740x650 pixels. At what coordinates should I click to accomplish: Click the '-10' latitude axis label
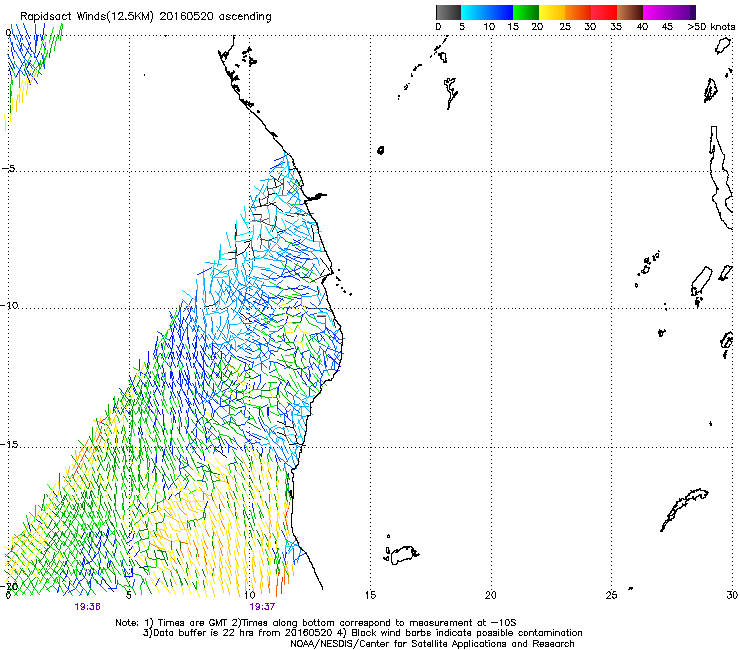10,305
